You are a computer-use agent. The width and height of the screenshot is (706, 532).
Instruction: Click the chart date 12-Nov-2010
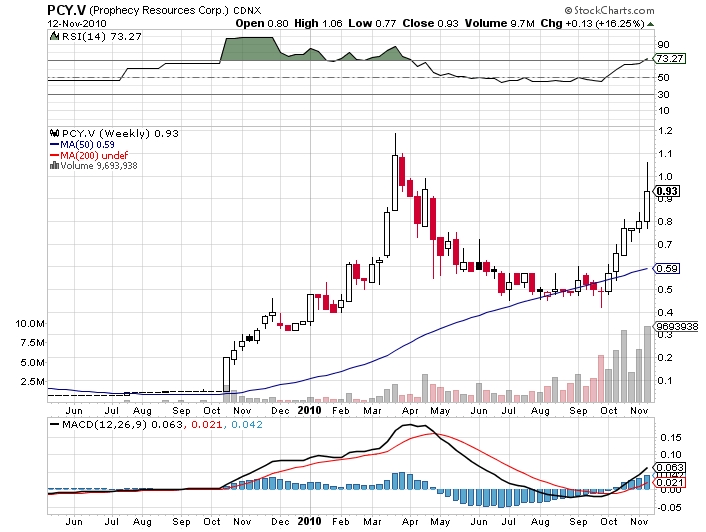[x=77, y=23]
